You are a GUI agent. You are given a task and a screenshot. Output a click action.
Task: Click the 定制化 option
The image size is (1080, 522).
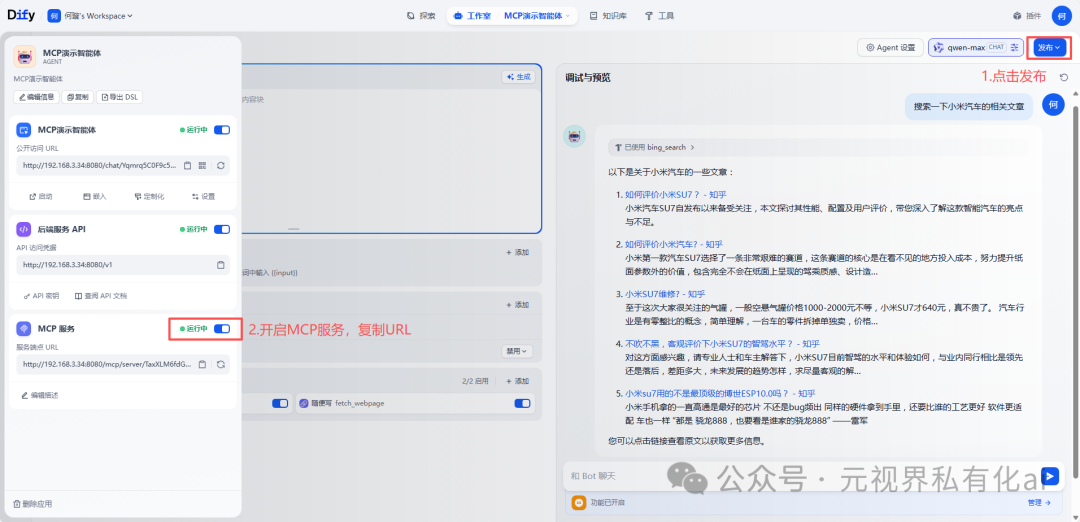pos(149,196)
